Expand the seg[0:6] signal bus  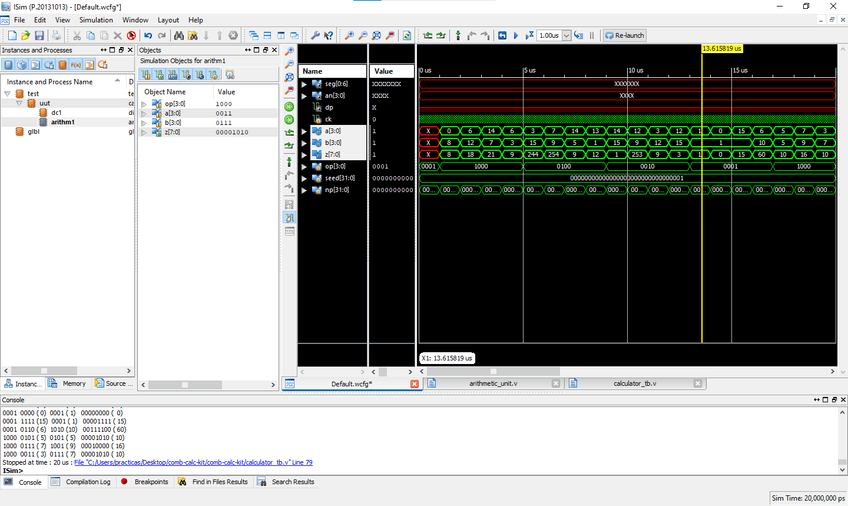point(305,83)
